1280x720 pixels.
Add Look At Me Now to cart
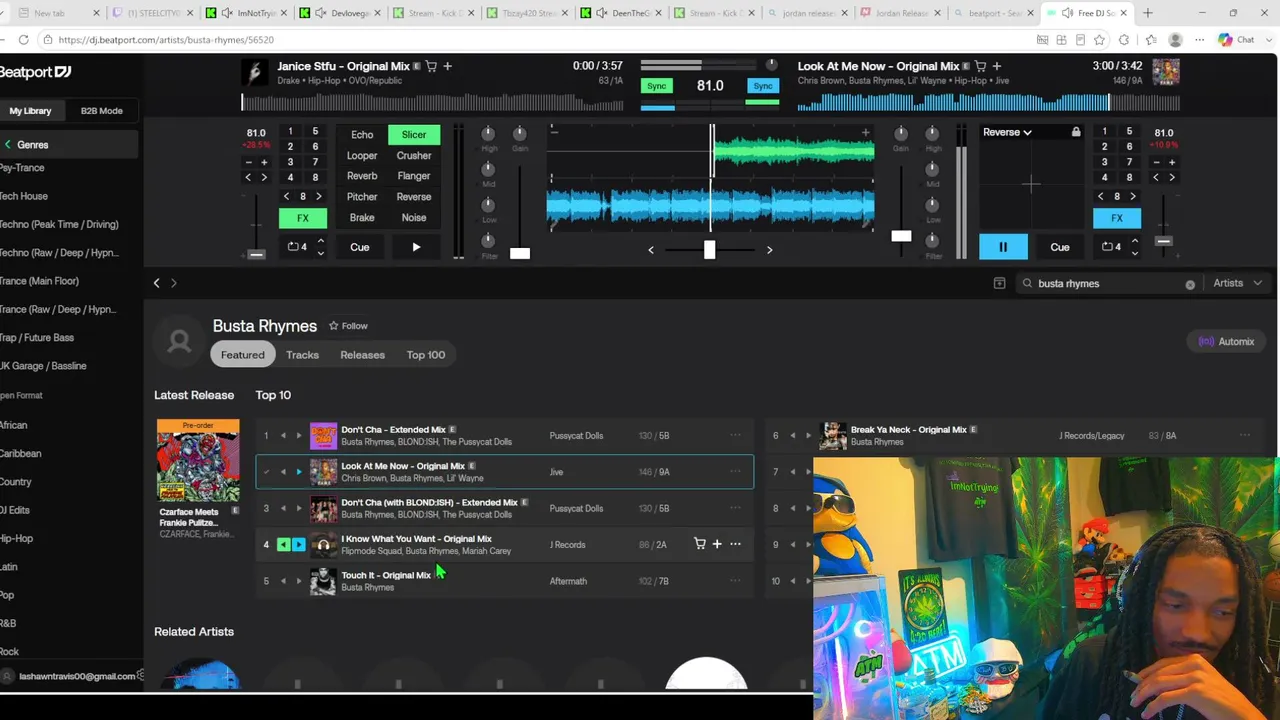pyautogui.click(x=980, y=66)
